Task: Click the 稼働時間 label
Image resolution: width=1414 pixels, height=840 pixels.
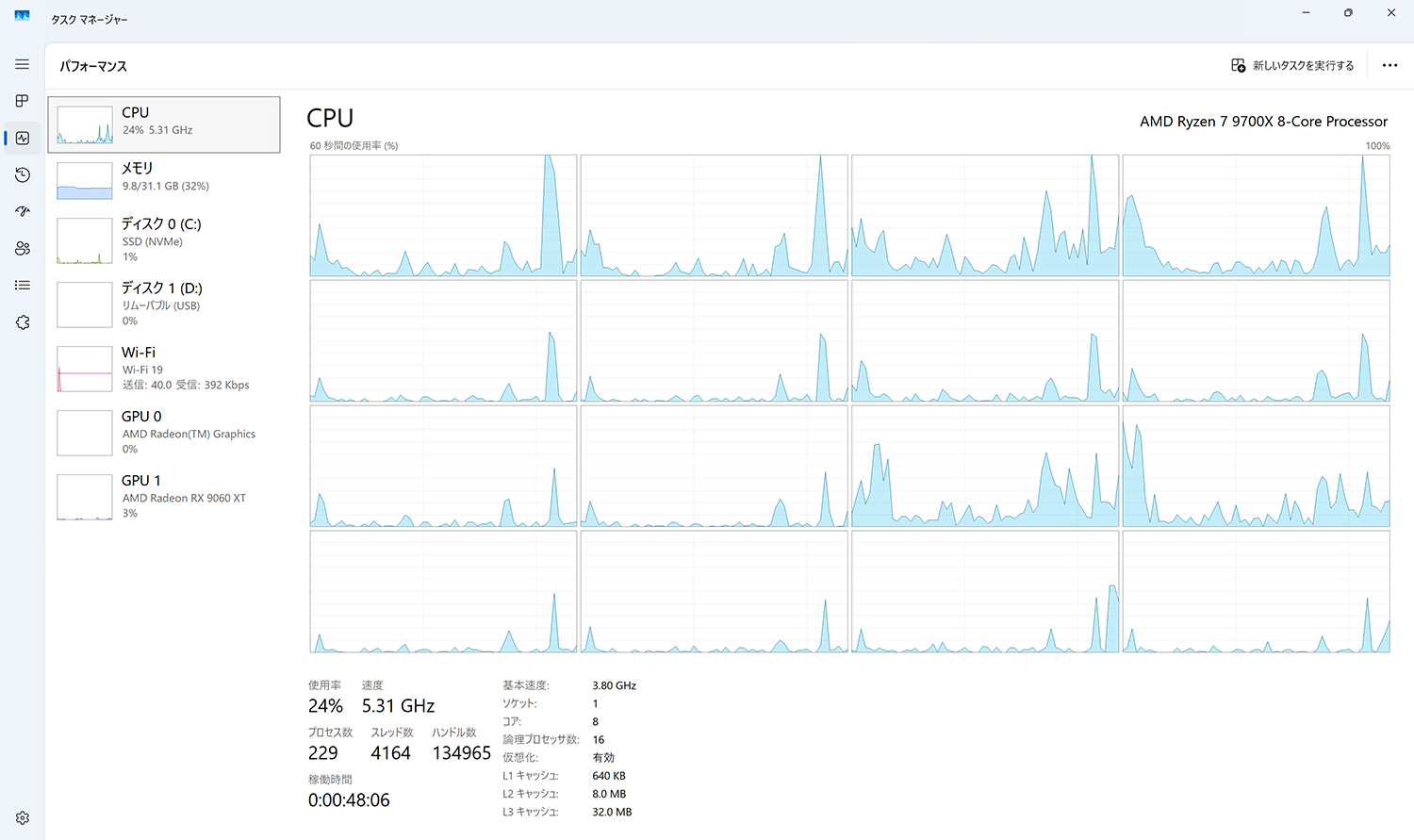Action: pyautogui.click(x=330, y=780)
